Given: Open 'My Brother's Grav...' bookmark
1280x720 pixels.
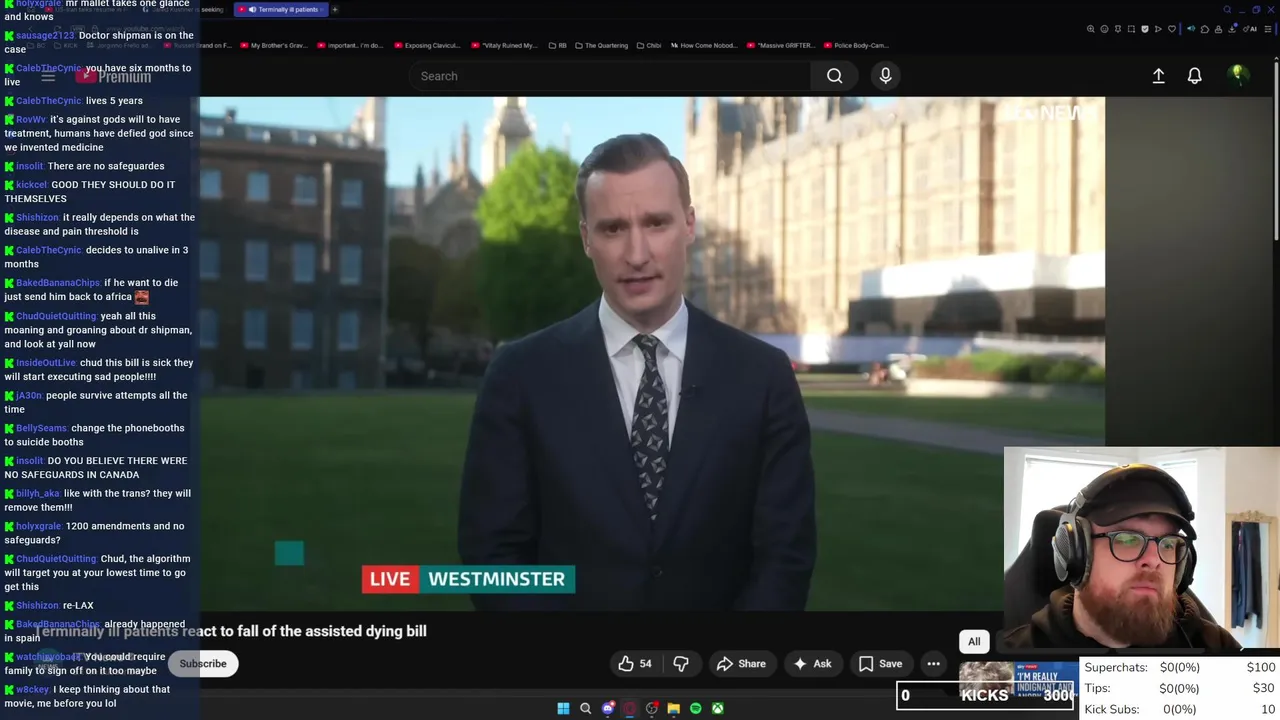Looking at the screenshot, I should click(272, 45).
